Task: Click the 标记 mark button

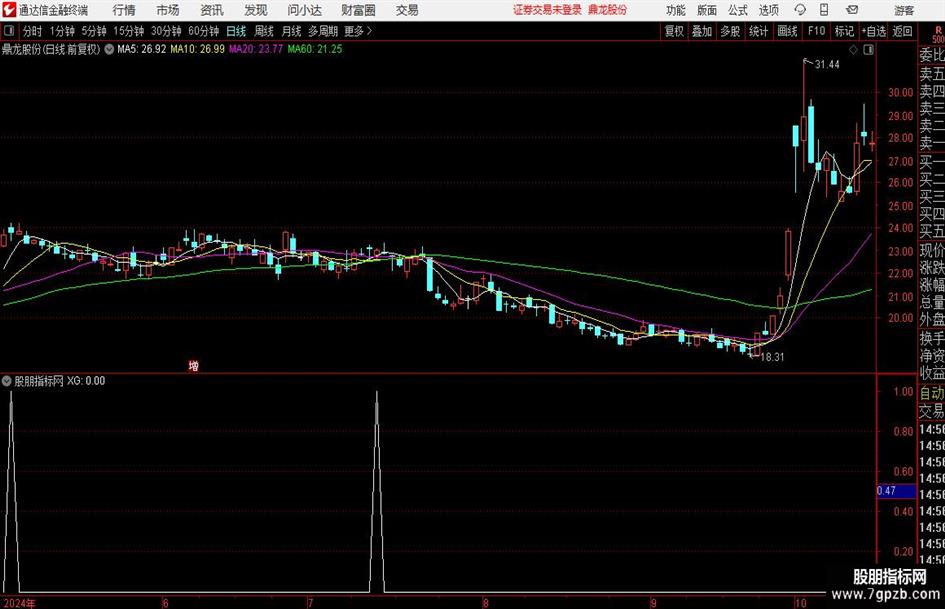Action: [844, 31]
